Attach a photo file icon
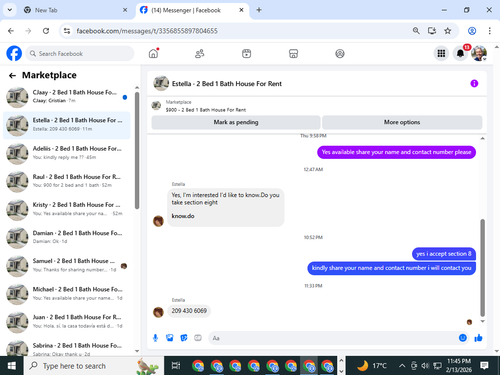500x375 pixels. pyautogui.click(x=170, y=338)
